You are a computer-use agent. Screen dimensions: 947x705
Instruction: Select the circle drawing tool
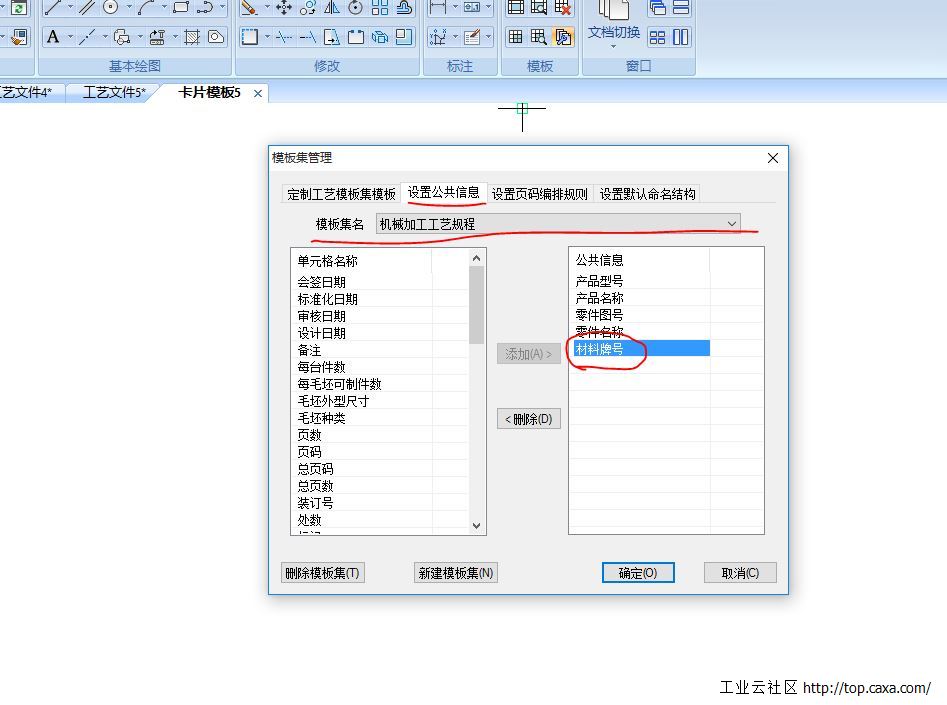[x=110, y=8]
